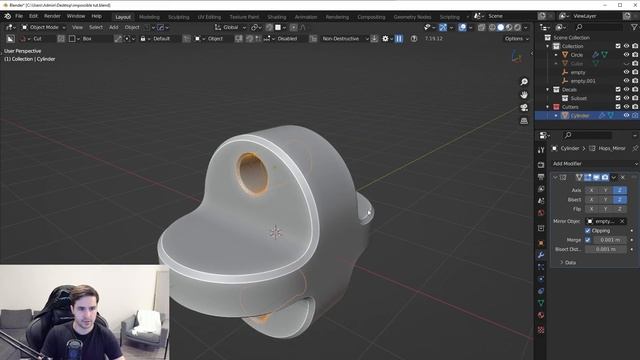Switch to material preview shading
The height and width of the screenshot is (360, 640).
point(509,27)
